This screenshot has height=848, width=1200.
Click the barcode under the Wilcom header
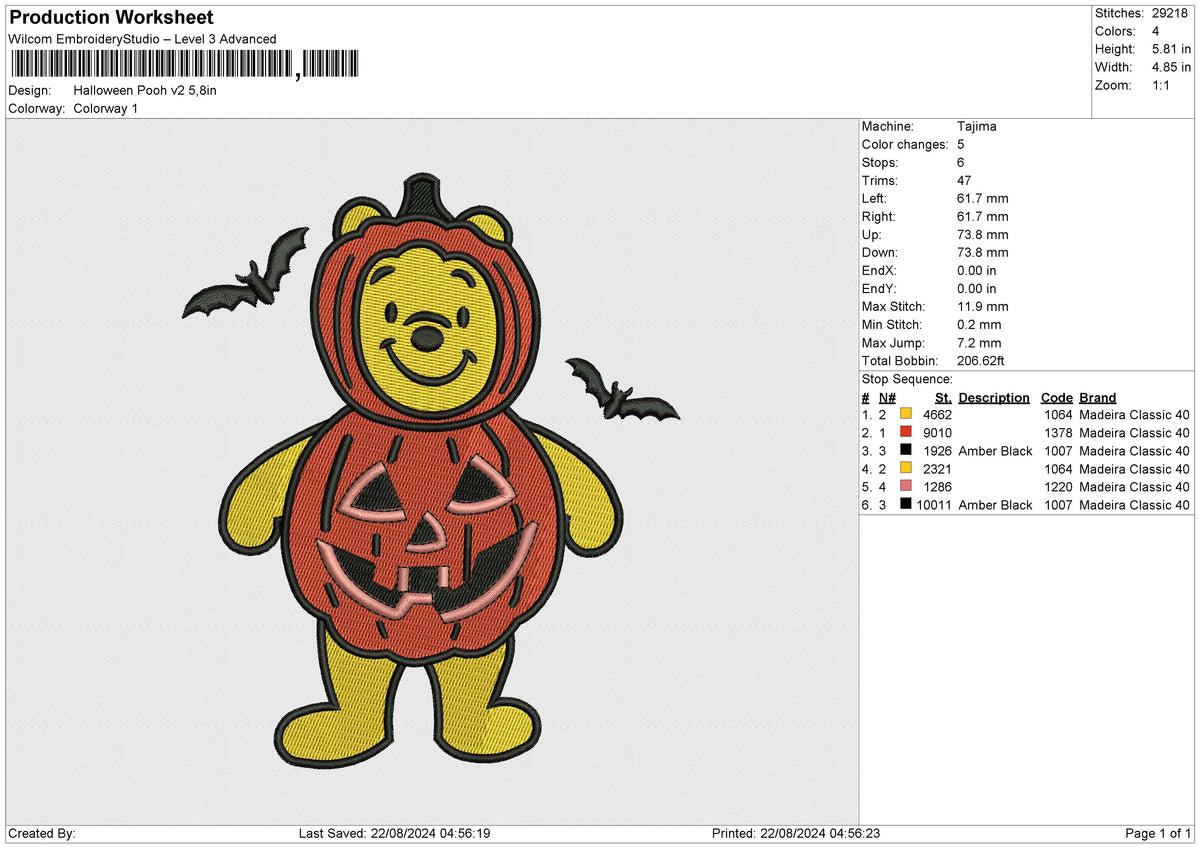click(x=185, y=65)
